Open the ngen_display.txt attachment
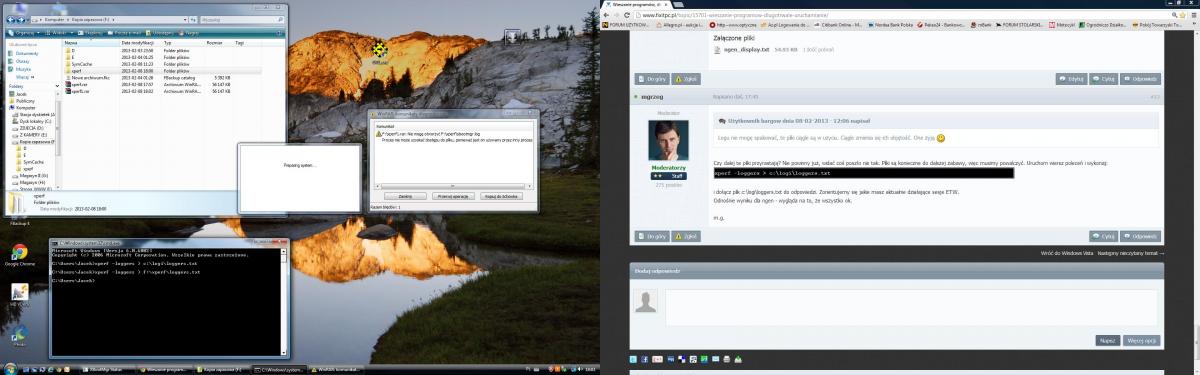 747,49
